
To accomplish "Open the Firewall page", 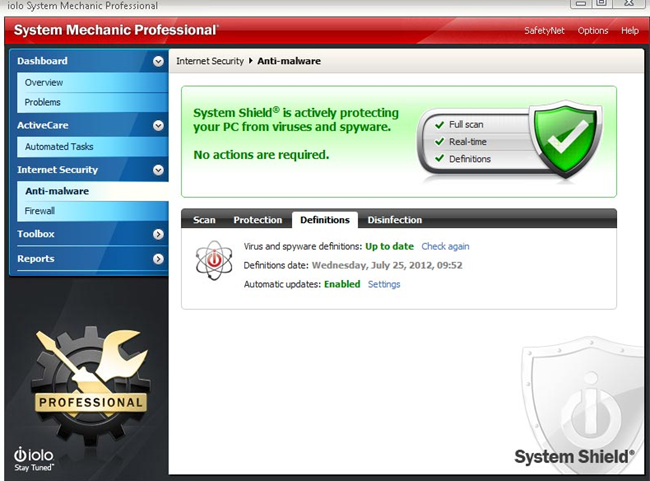I will coord(92,211).
